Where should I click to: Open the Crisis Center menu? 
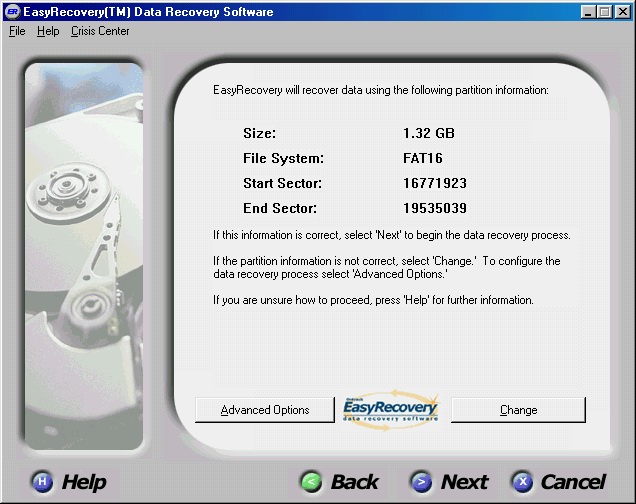pyautogui.click(x=100, y=31)
